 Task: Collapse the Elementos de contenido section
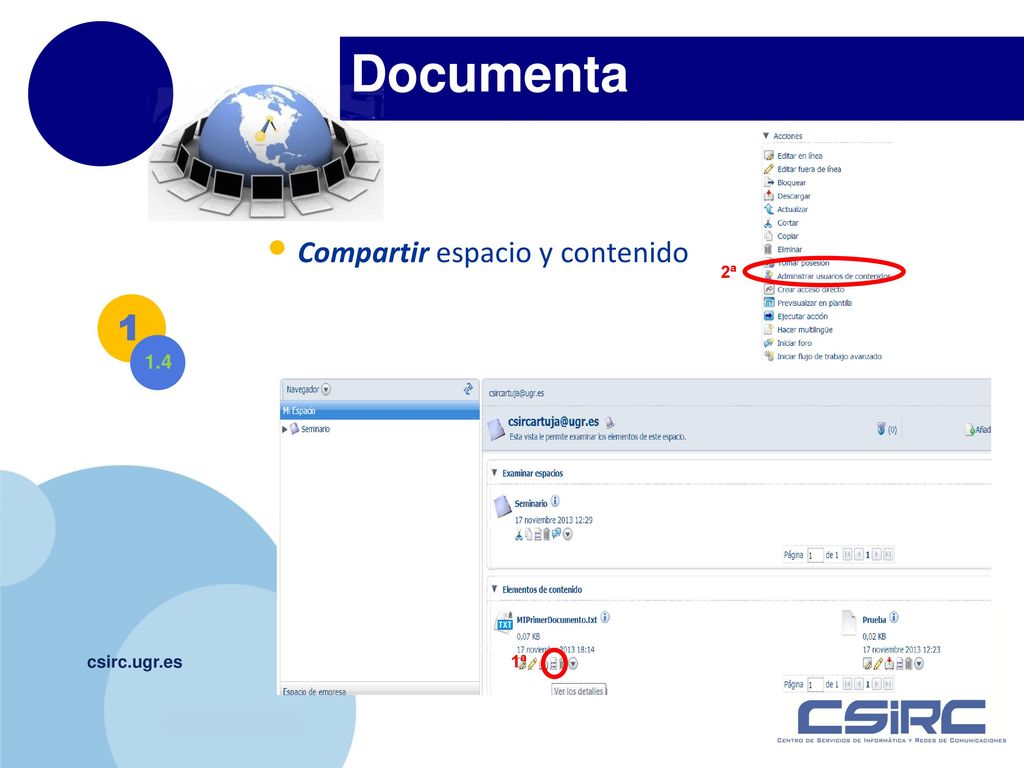coord(494,589)
